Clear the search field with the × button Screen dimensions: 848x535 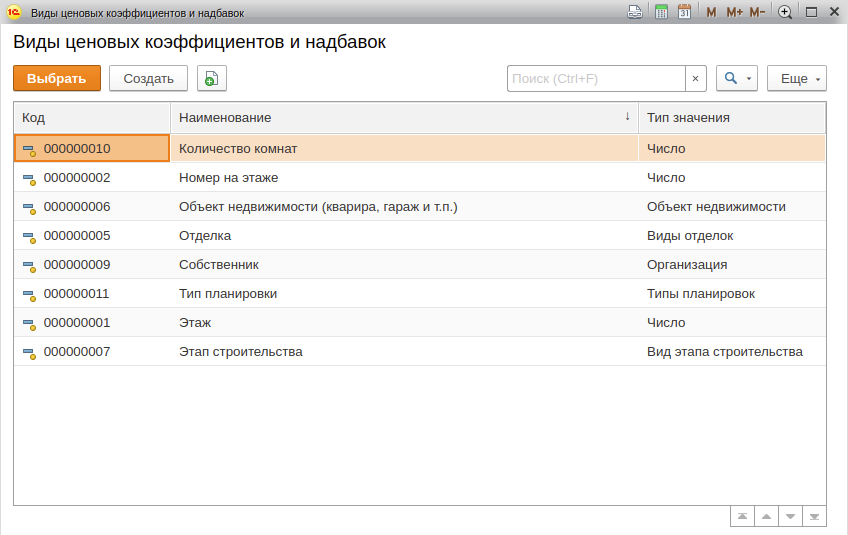pyautogui.click(x=695, y=79)
